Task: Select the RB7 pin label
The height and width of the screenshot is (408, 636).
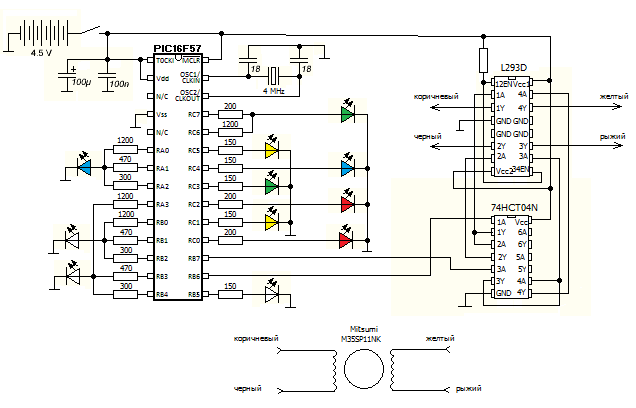Action: [x=194, y=258]
